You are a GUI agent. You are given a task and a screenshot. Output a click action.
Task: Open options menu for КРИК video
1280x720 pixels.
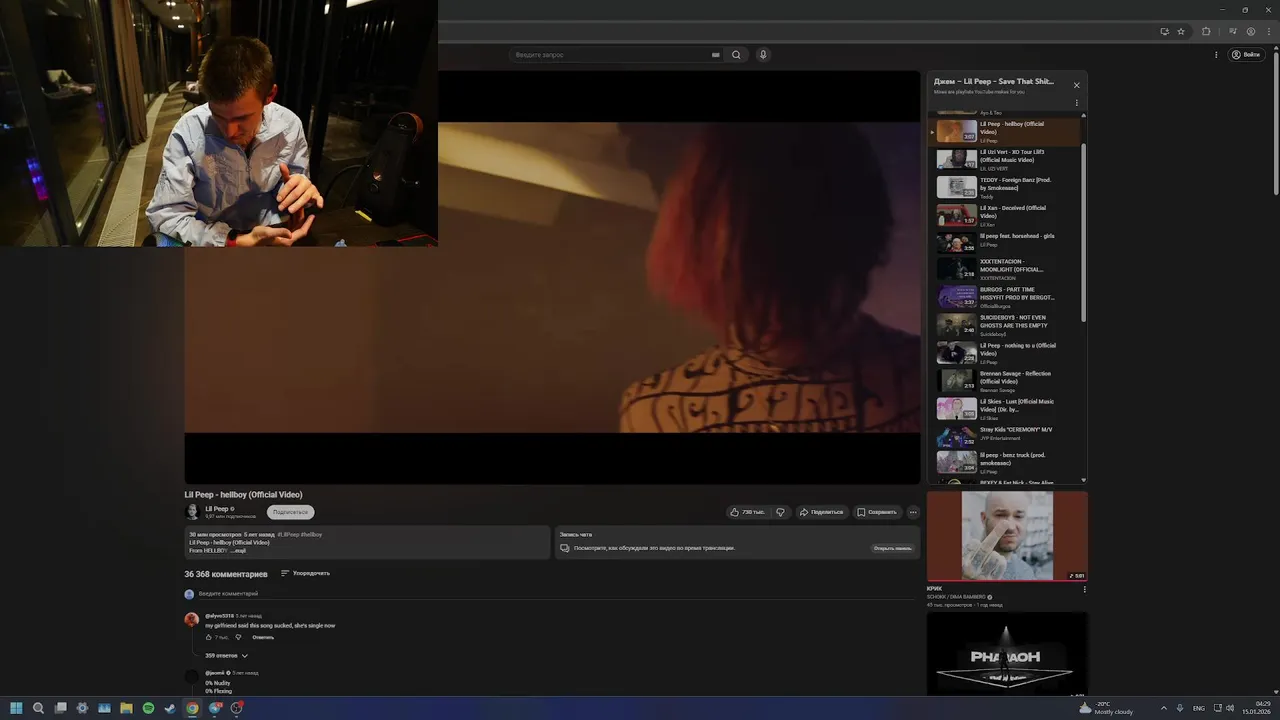(1084, 590)
